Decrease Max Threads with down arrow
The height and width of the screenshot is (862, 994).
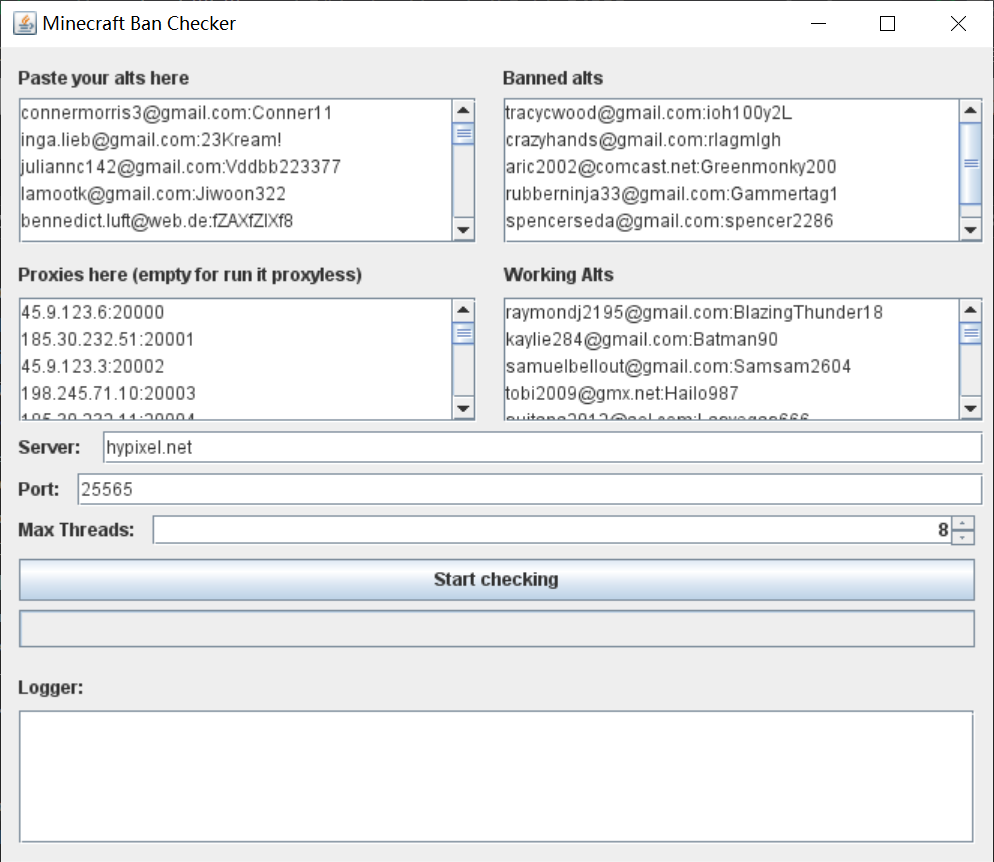962,537
